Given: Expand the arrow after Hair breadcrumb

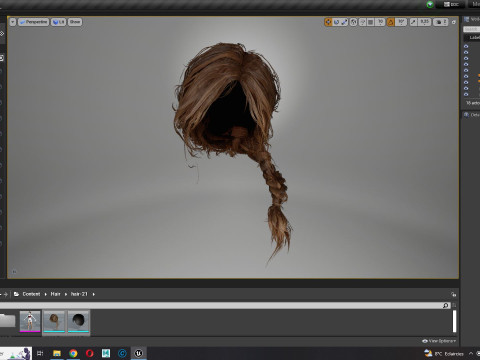Looking at the screenshot, I should tap(66, 294).
